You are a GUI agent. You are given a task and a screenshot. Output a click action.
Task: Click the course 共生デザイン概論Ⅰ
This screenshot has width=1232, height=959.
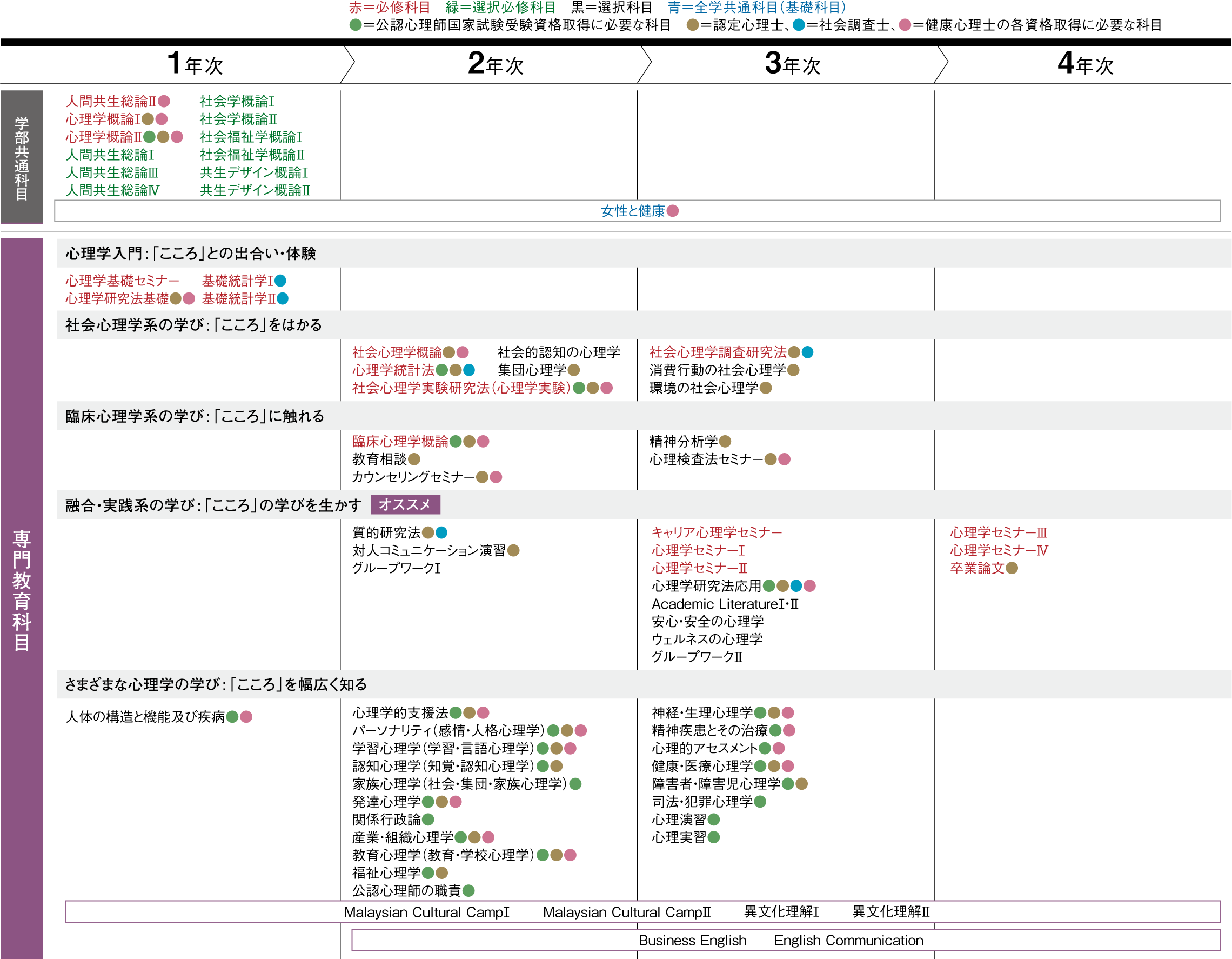[x=254, y=172]
